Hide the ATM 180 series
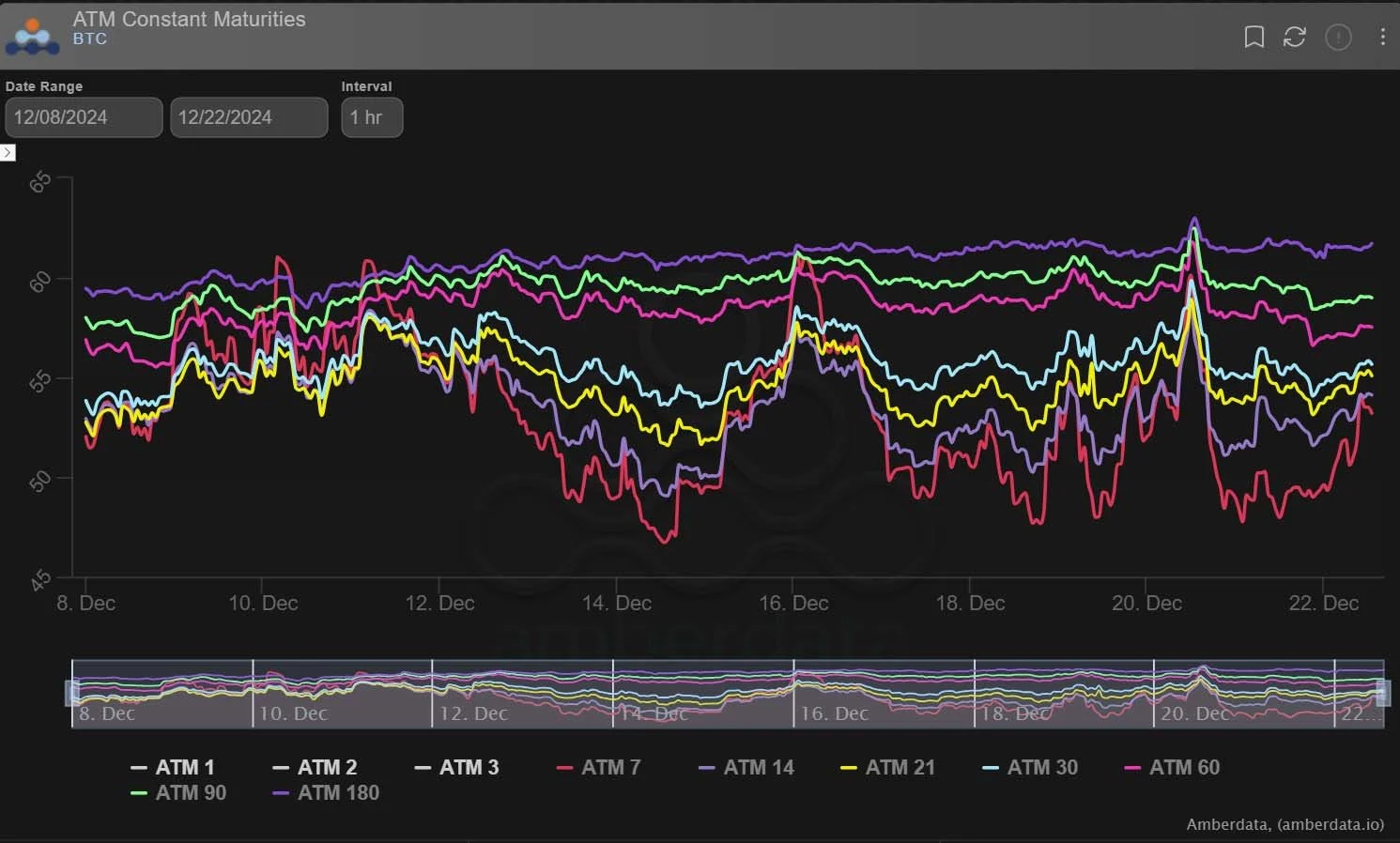The width and height of the screenshot is (1400, 843). coord(326,792)
